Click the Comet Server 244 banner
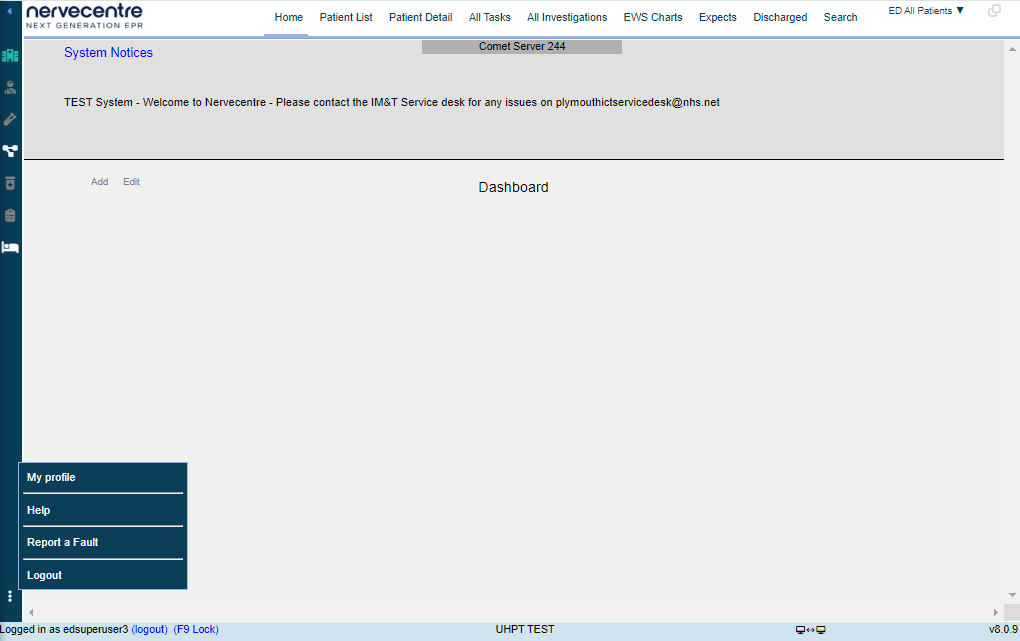Image resolution: width=1020 pixels, height=641 pixels. [x=522, y=47]
